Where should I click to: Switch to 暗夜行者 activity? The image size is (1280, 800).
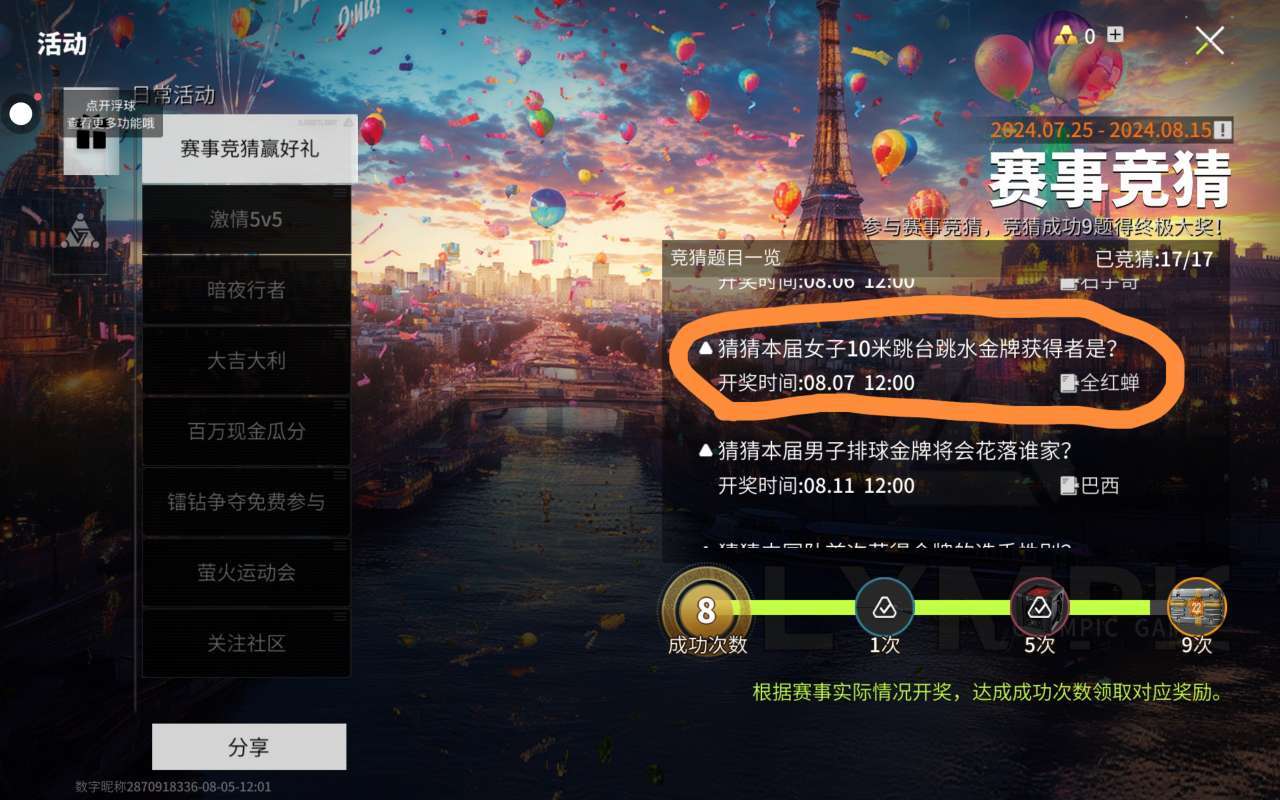coord(246,290)
